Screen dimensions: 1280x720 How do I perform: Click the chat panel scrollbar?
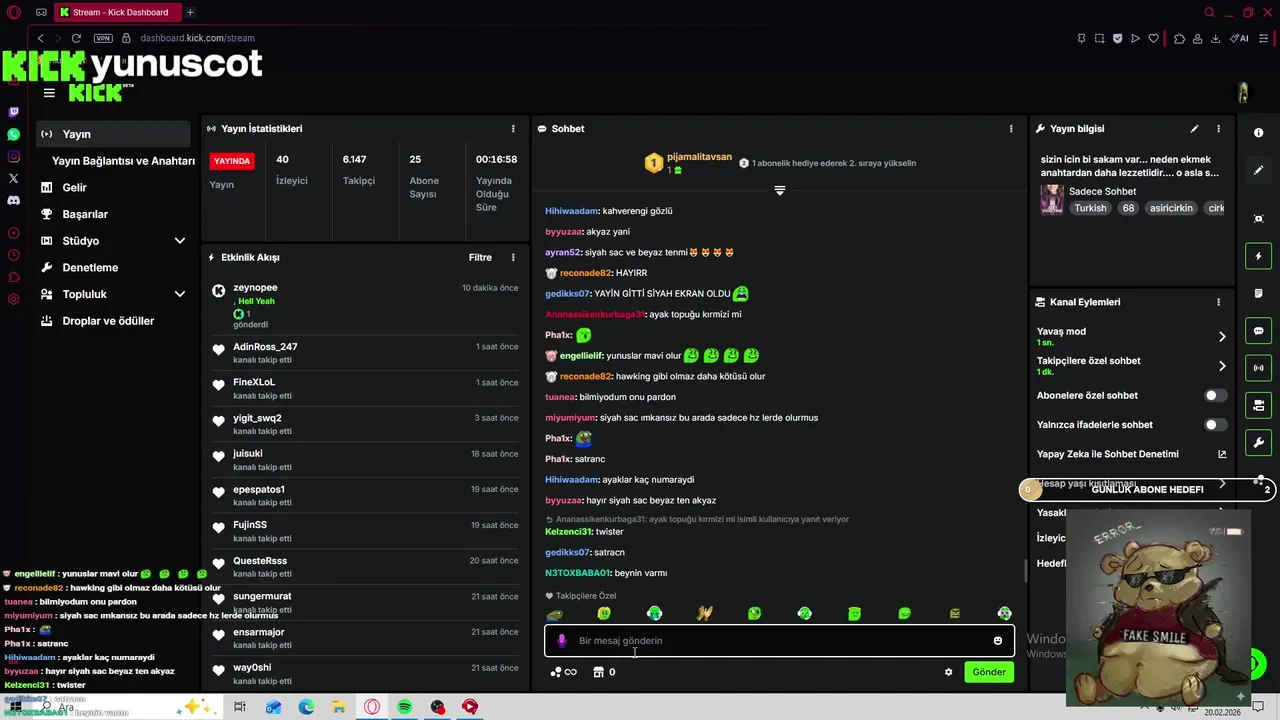(1025, 572)
